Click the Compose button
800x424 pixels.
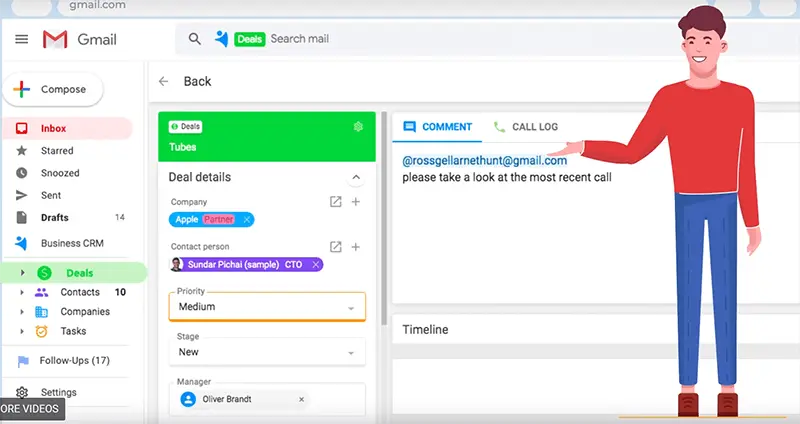[x=53, y=89]
